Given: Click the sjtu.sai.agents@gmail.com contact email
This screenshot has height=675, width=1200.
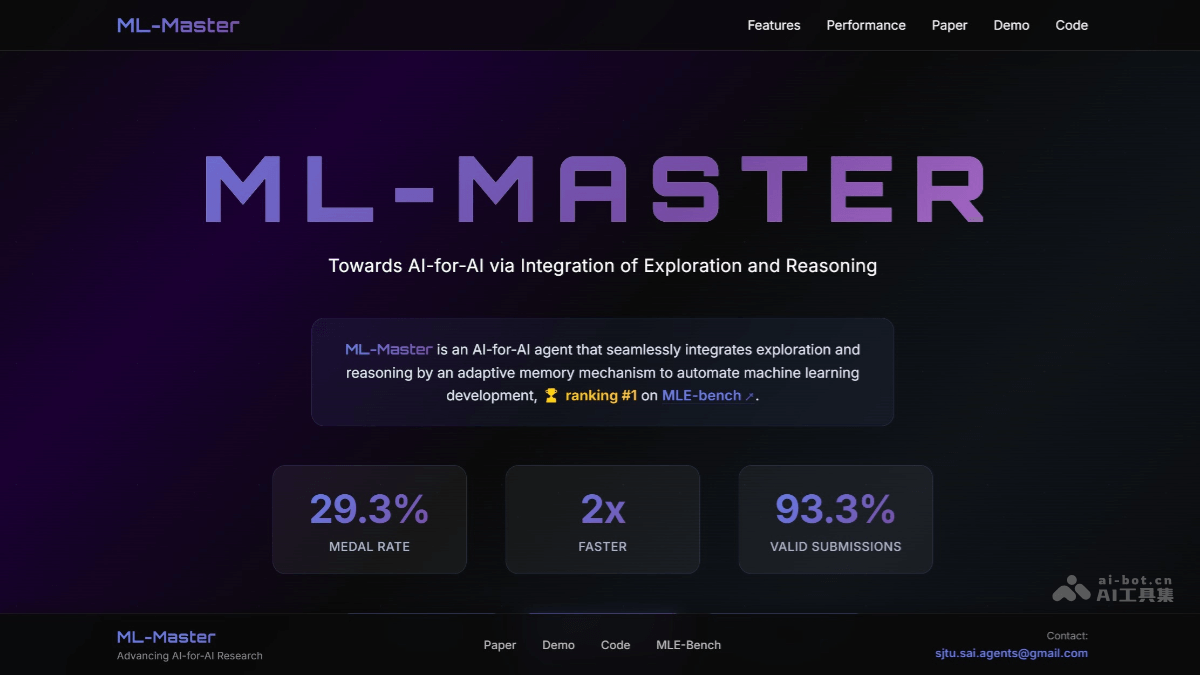Looking at the screenshot, I should (1009, 653).
